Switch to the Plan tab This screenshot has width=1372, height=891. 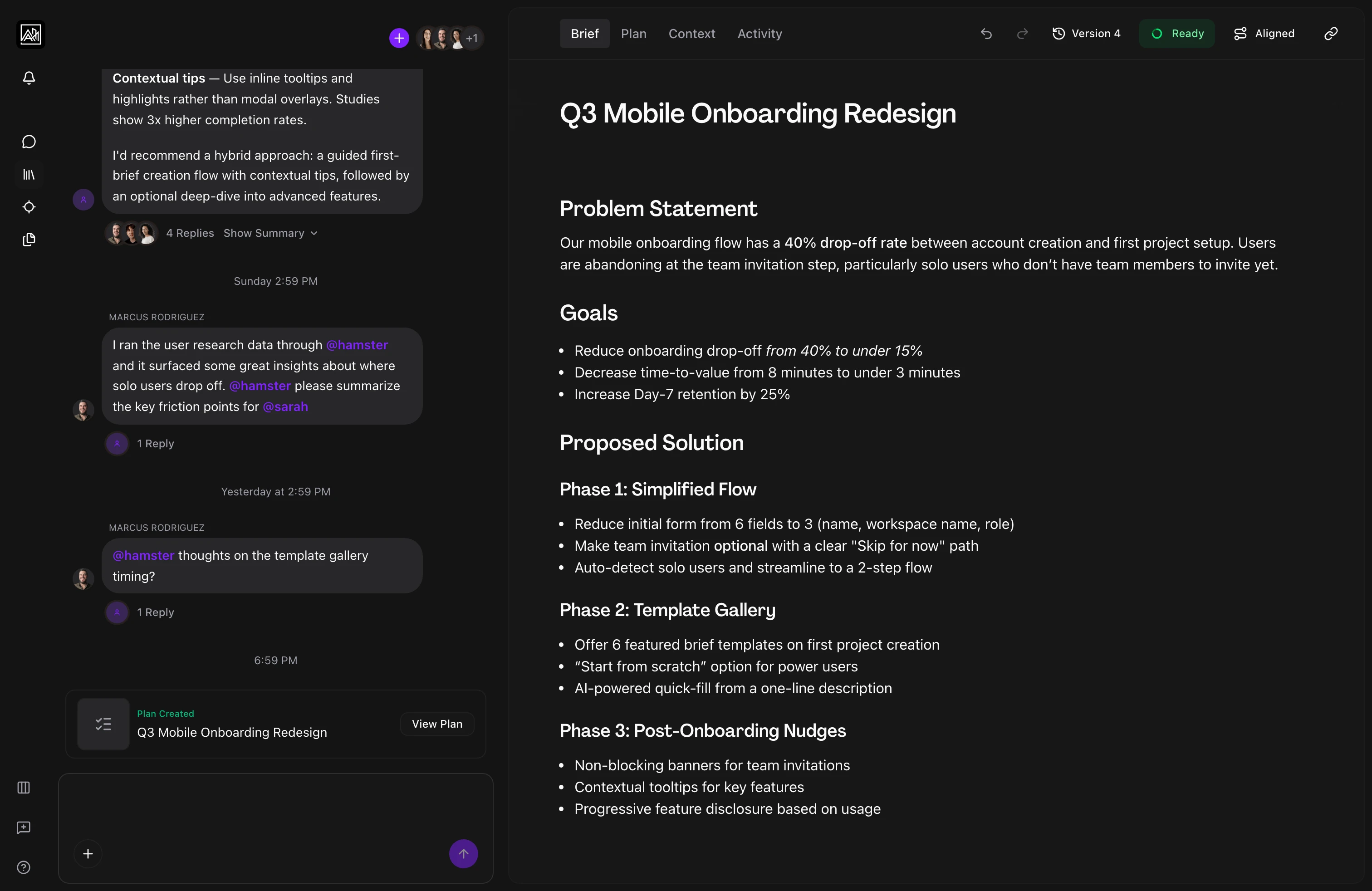click(x=634, y=34)
